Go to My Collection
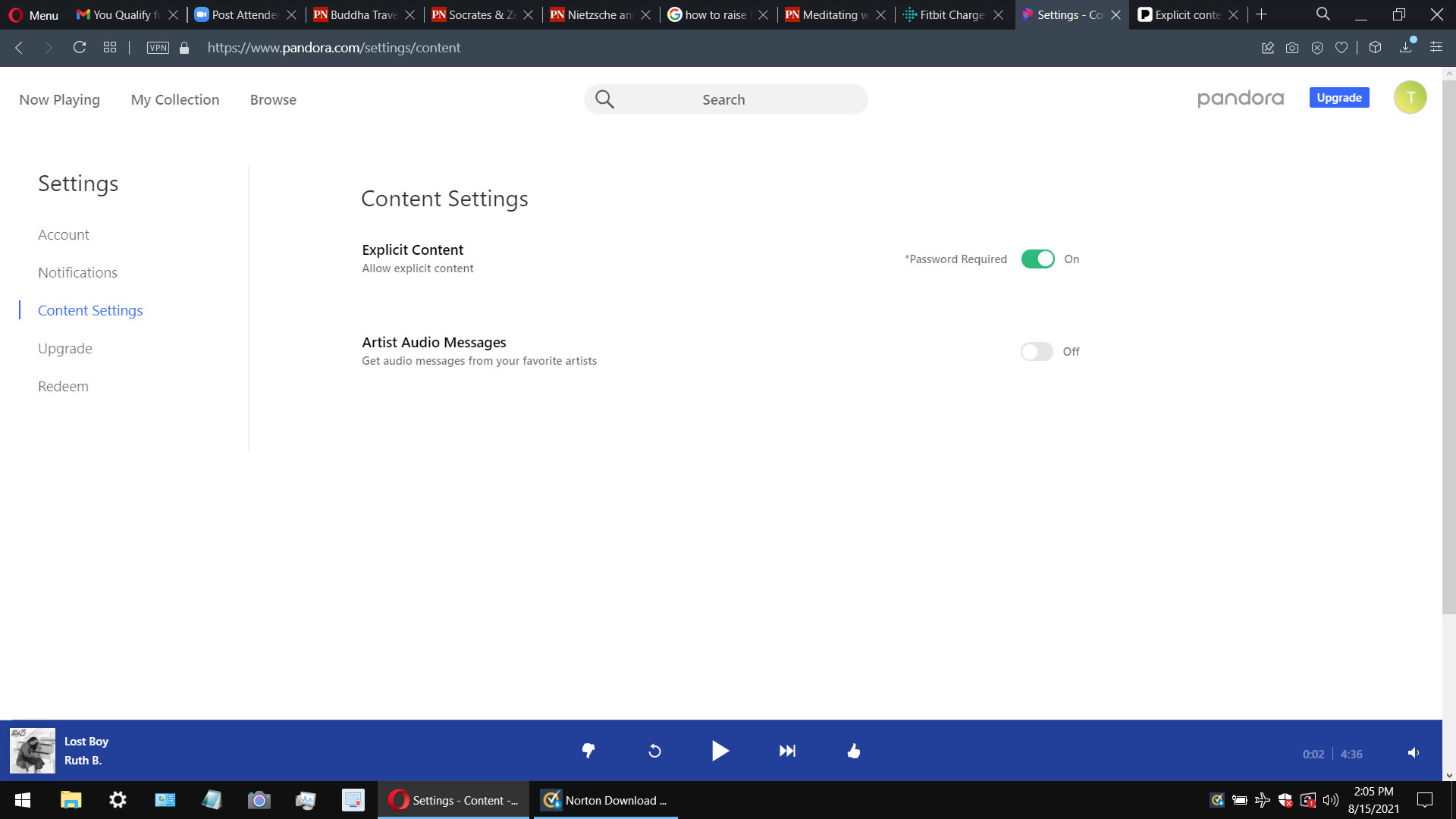The image size is (1456, 819). [x=174, y=99]
